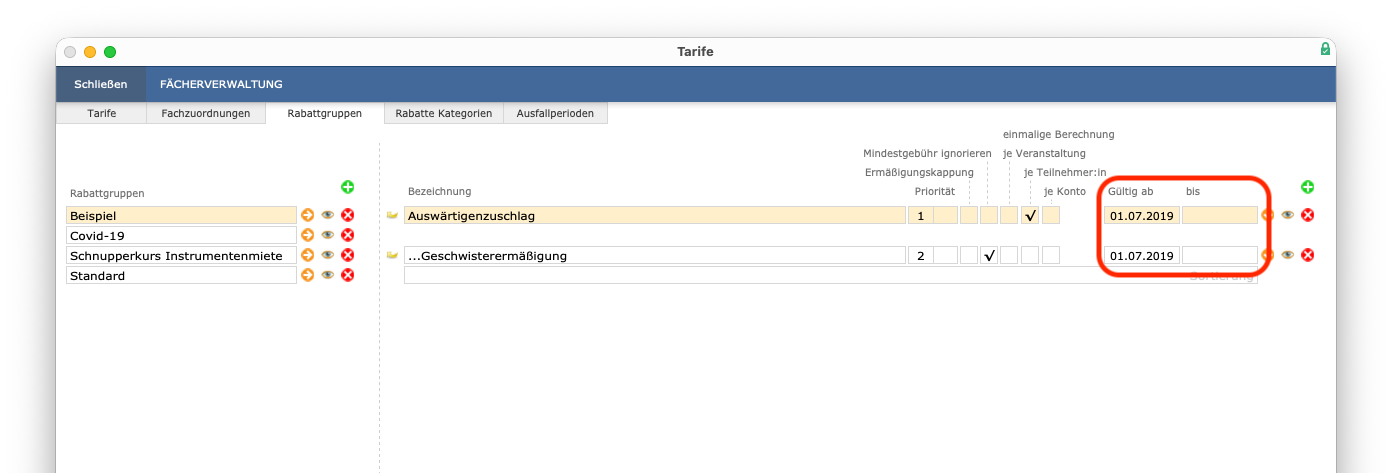Check je Konto box for Geschwisterermäßigung
This screenshot has height=473, width=1392.
[1050, 255]
